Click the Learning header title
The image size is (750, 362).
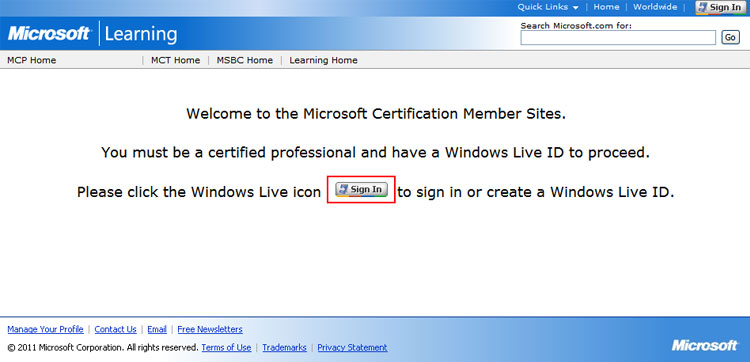point(141,34)
